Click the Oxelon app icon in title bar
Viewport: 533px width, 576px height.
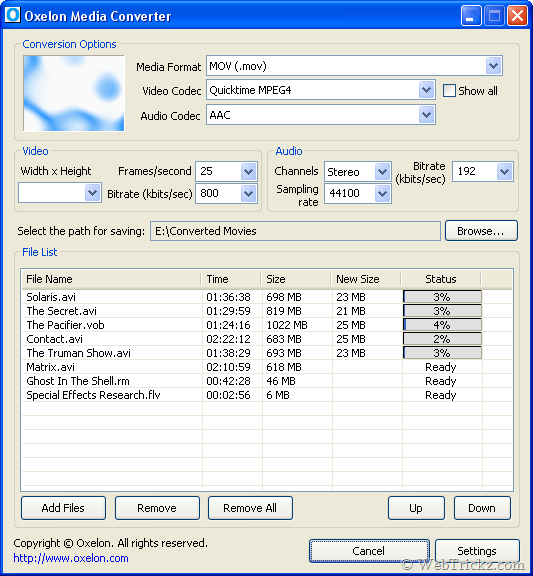pyautogui.click(x=13, y=15)
